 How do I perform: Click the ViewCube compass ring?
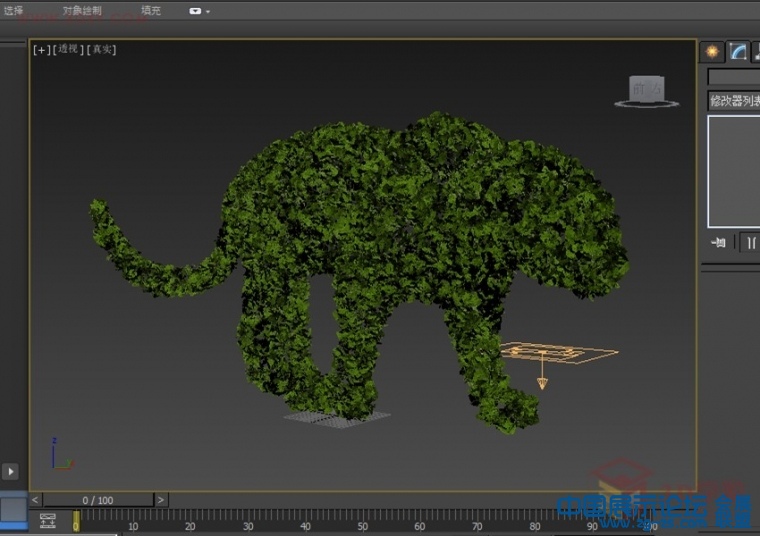pyautogui.click(x=647, y=104)
